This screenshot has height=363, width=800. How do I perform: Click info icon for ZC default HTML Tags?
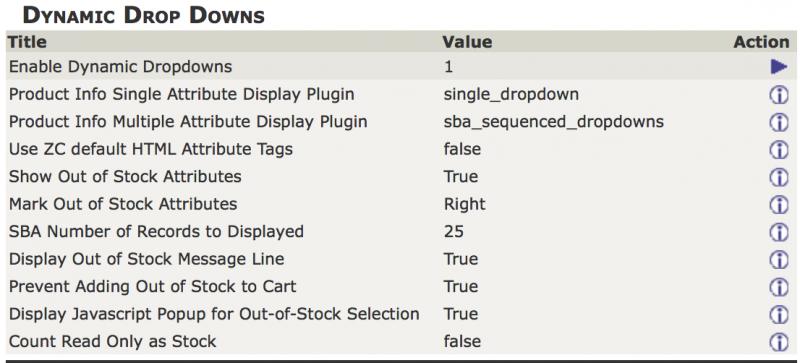[779, 150]
